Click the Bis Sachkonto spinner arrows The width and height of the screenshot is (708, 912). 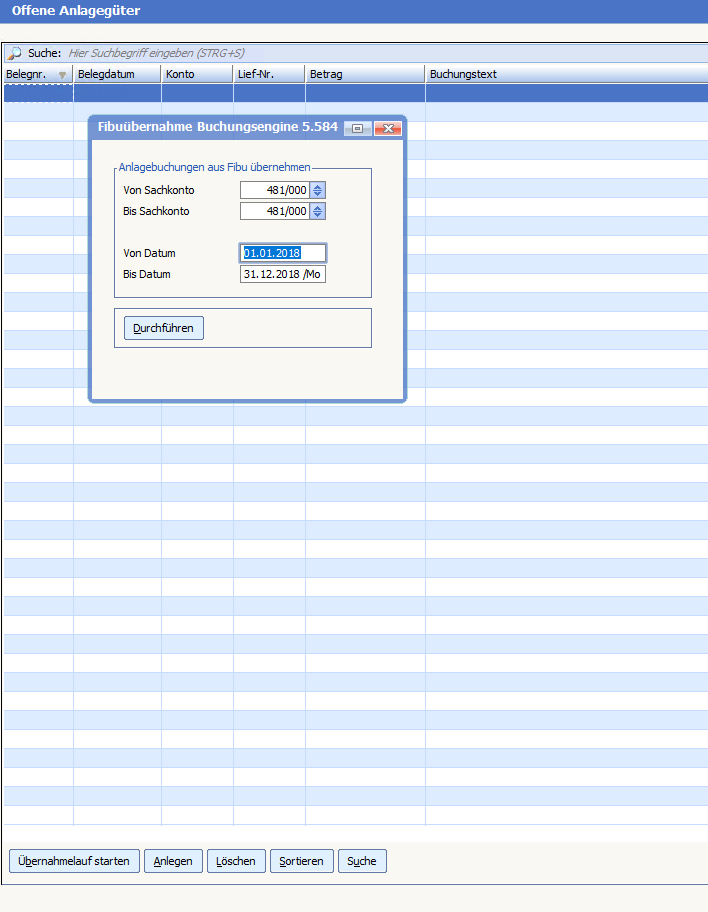click(318, 211)
